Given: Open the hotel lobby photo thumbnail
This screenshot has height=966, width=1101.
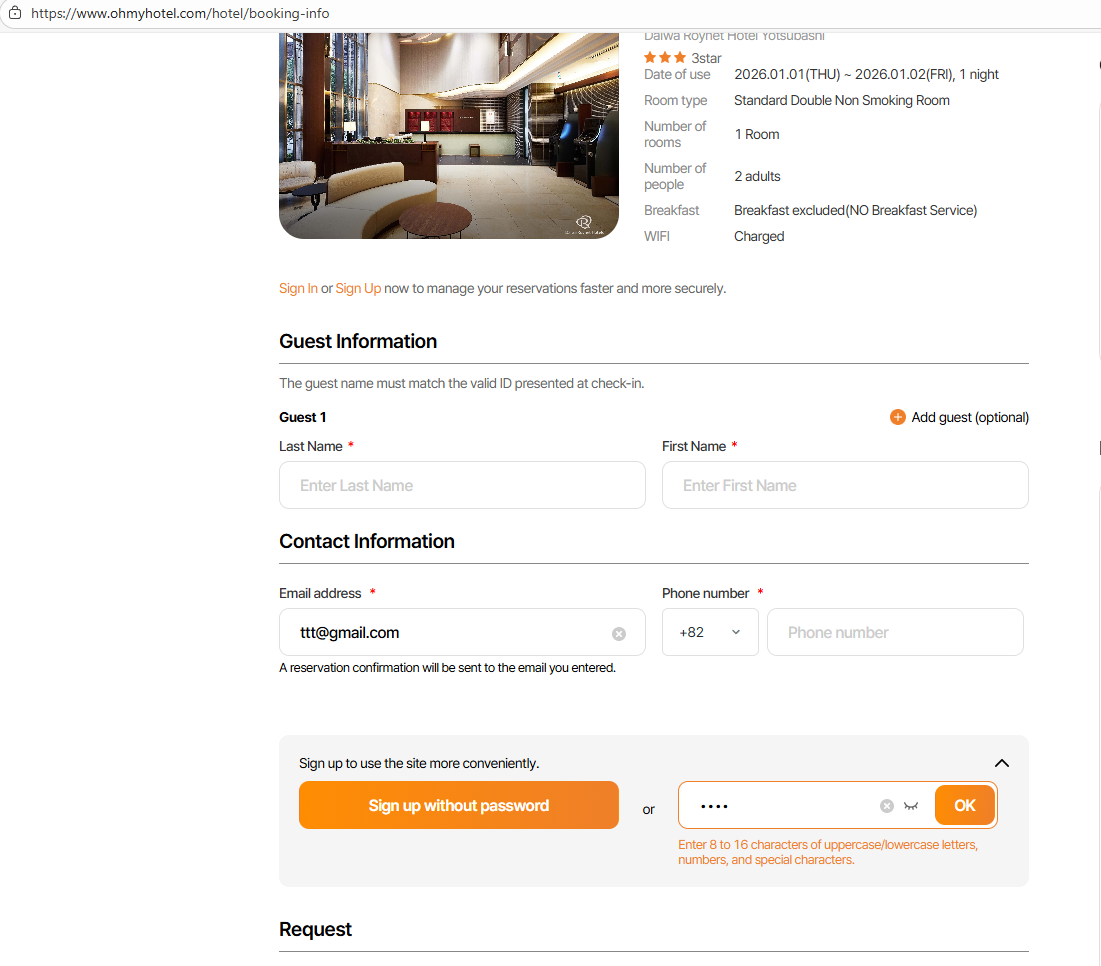Looking at the screenshot, I should [x=448, y=136].
